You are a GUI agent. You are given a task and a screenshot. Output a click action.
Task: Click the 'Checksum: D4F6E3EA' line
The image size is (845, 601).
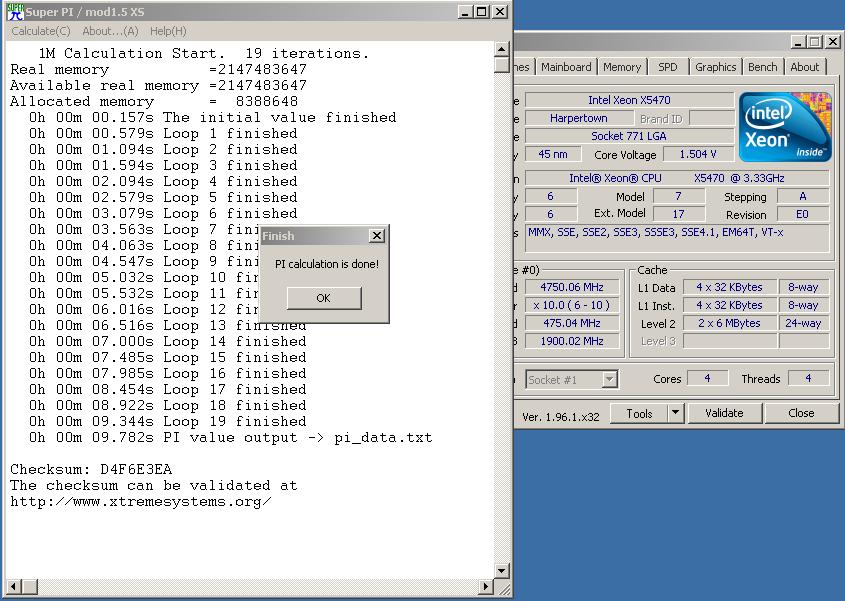[91, 469]
